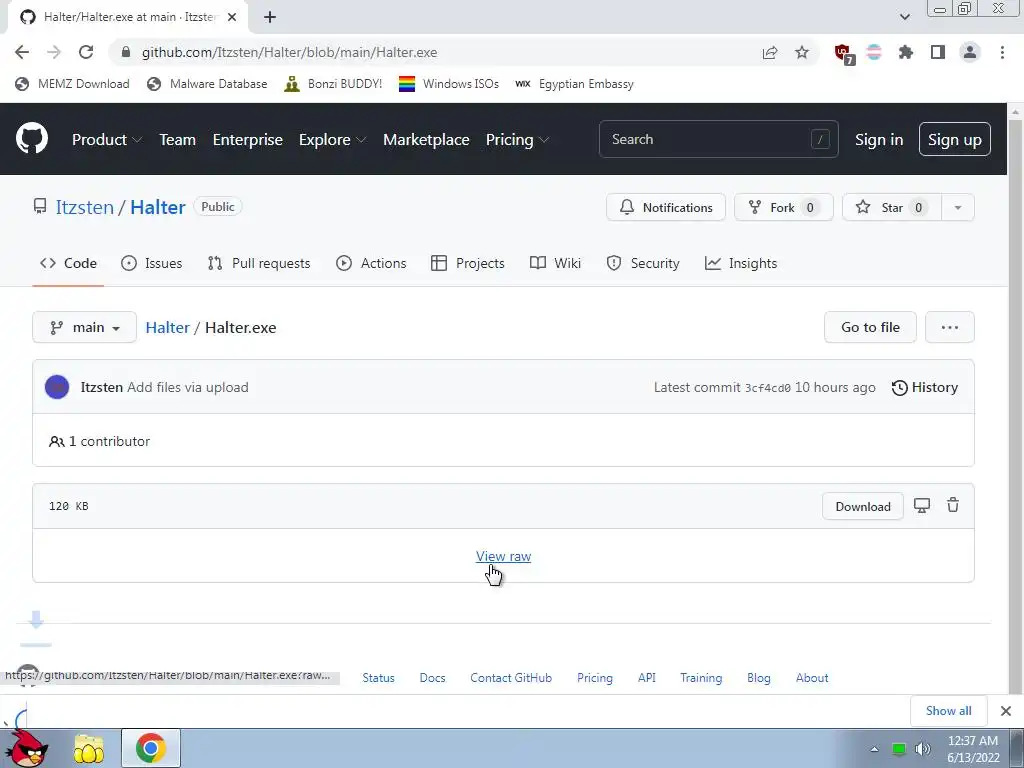
Task: Open new tab with plus icon
Action: point(270,17)
